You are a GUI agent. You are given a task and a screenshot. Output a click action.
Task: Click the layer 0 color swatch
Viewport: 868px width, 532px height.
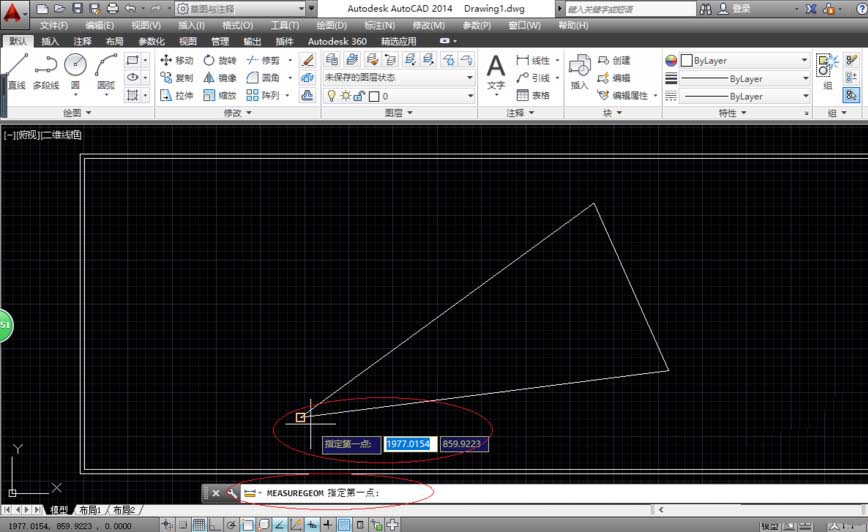point(374,96)
